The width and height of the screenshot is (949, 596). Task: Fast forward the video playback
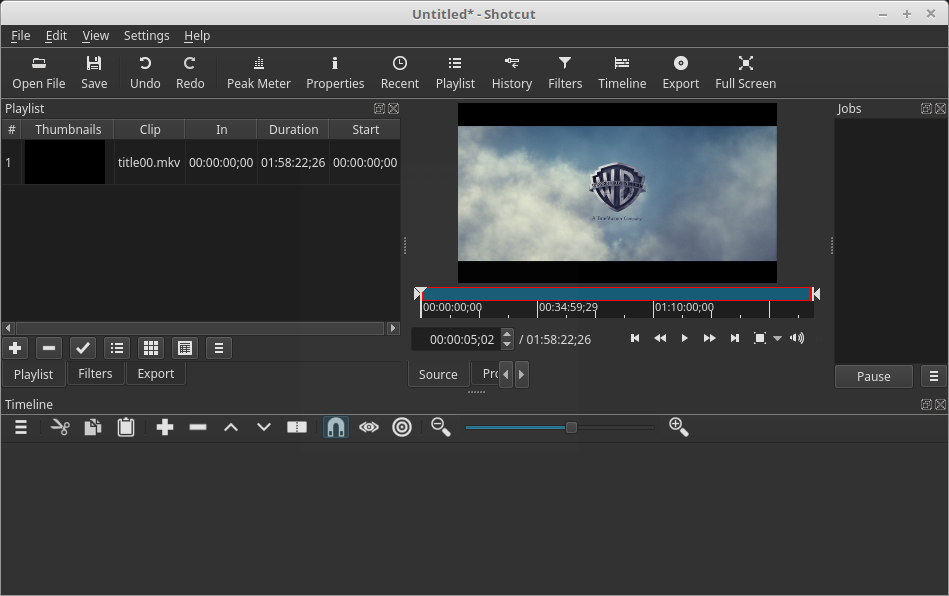pyautogui.click(x=709, y=338)
